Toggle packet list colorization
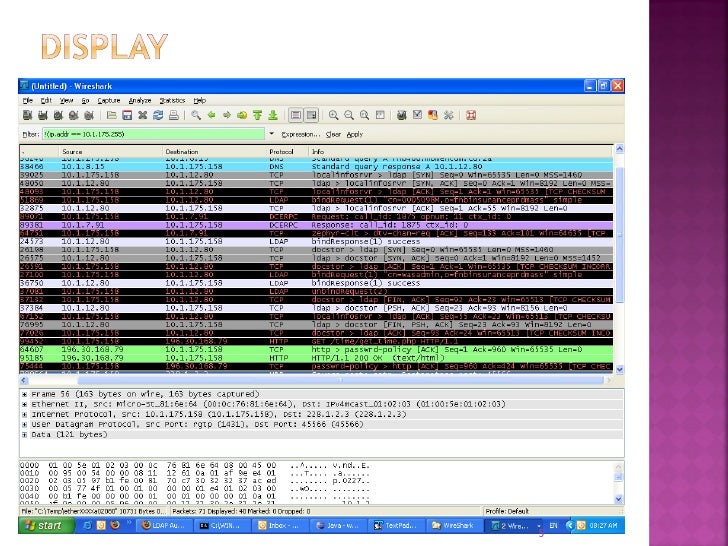Screen dimensions: 728x546 [296, 115]
